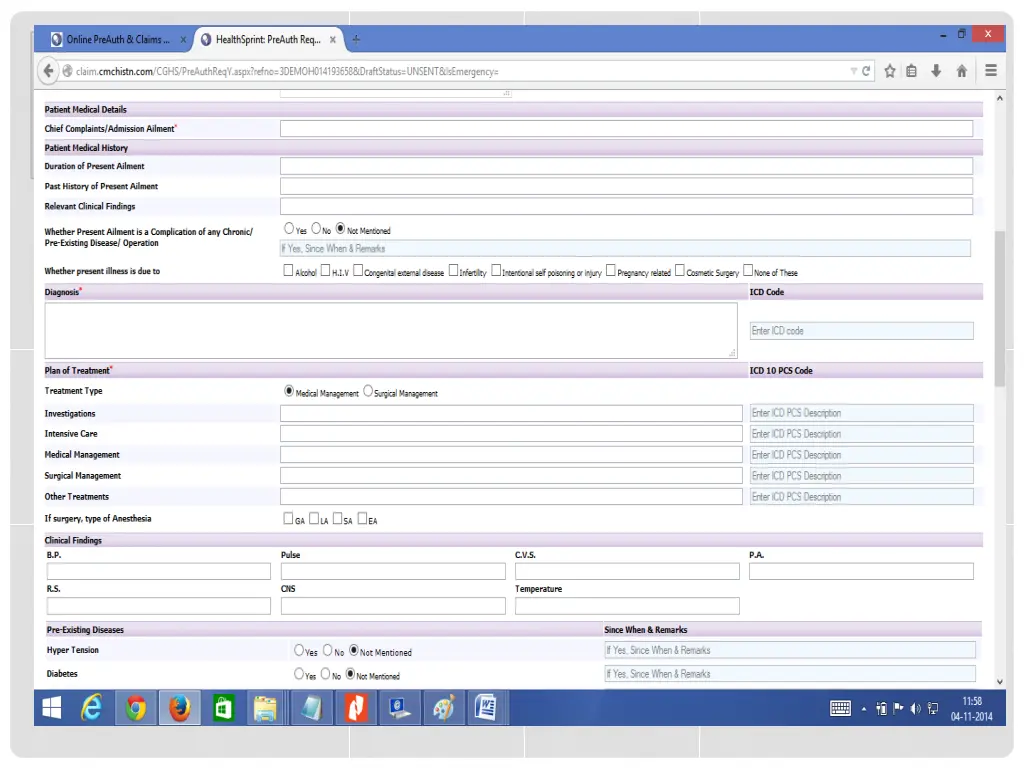The image size is (1024, 768).
Task: Open the orange PDF app taskbar icon
Action: tap(356, 708)
